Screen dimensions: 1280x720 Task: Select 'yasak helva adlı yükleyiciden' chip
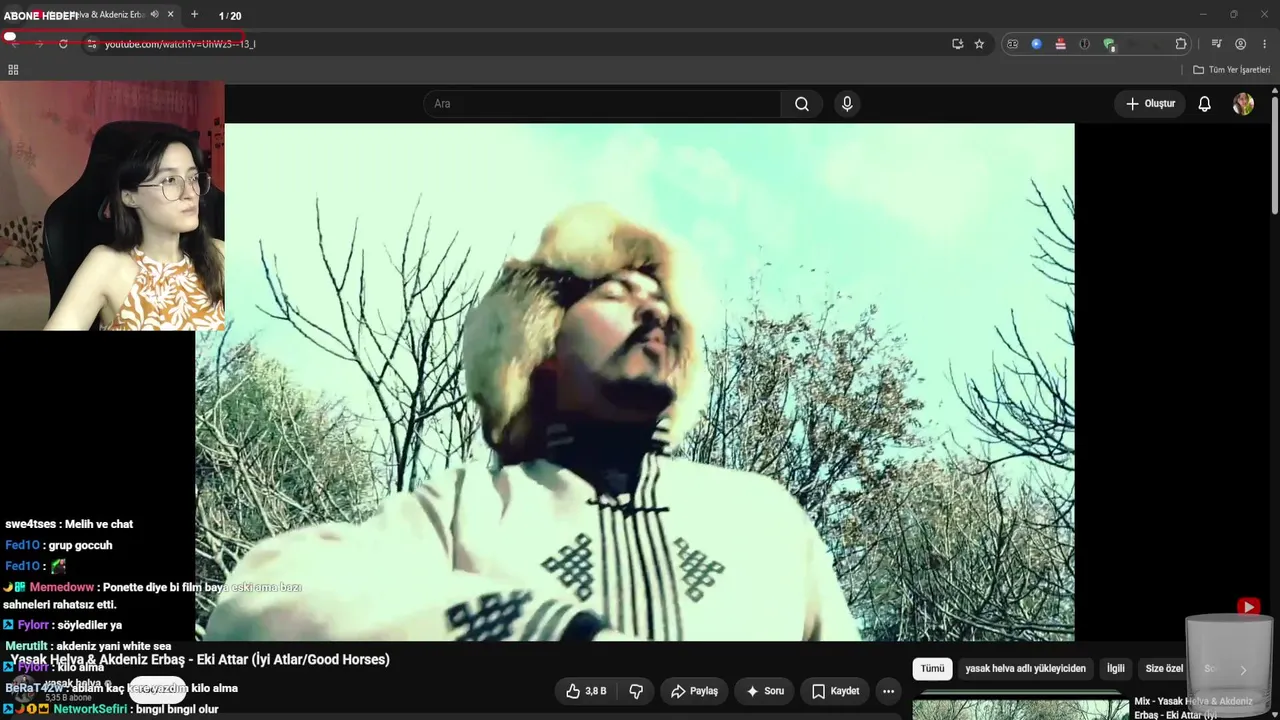point(1025,669)
